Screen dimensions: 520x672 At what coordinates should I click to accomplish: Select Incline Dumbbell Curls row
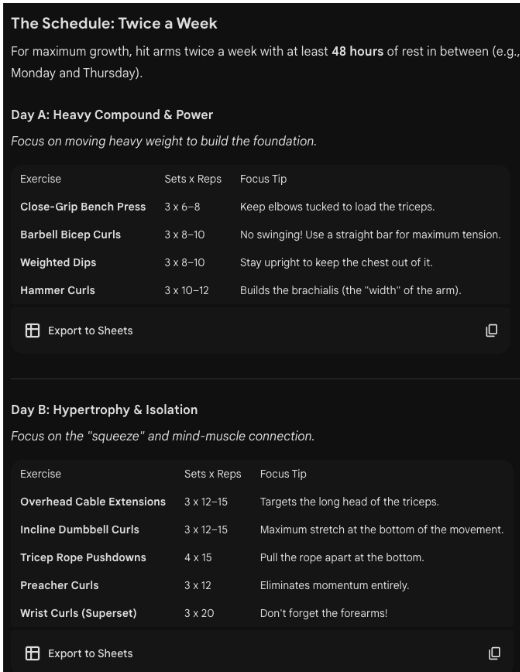click(x=262, y=529)
